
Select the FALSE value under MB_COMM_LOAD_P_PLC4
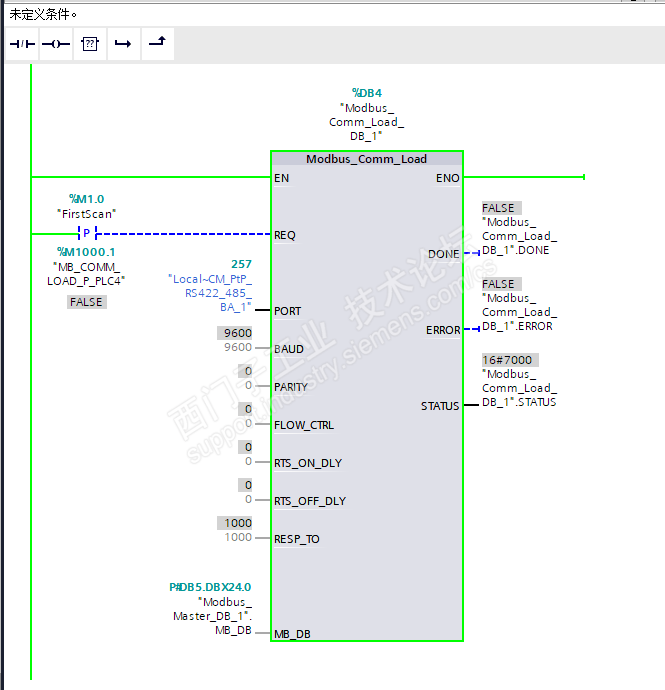pyautogui.click(x=87, y=302)
